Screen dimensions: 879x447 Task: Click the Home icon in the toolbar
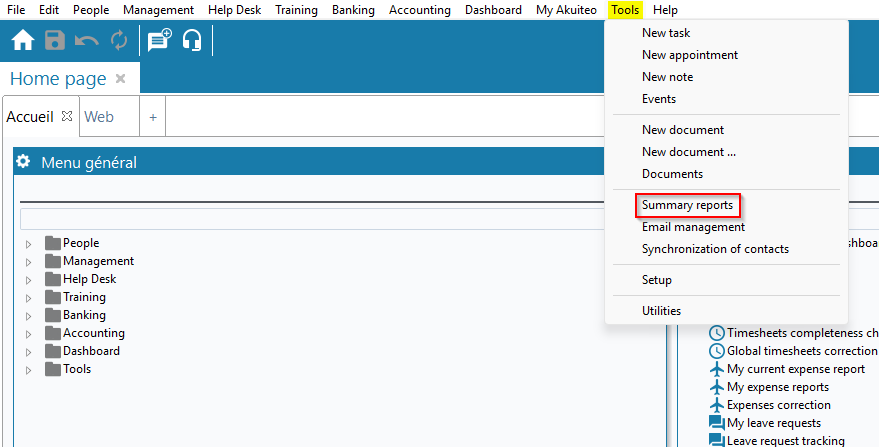point(22,41)
